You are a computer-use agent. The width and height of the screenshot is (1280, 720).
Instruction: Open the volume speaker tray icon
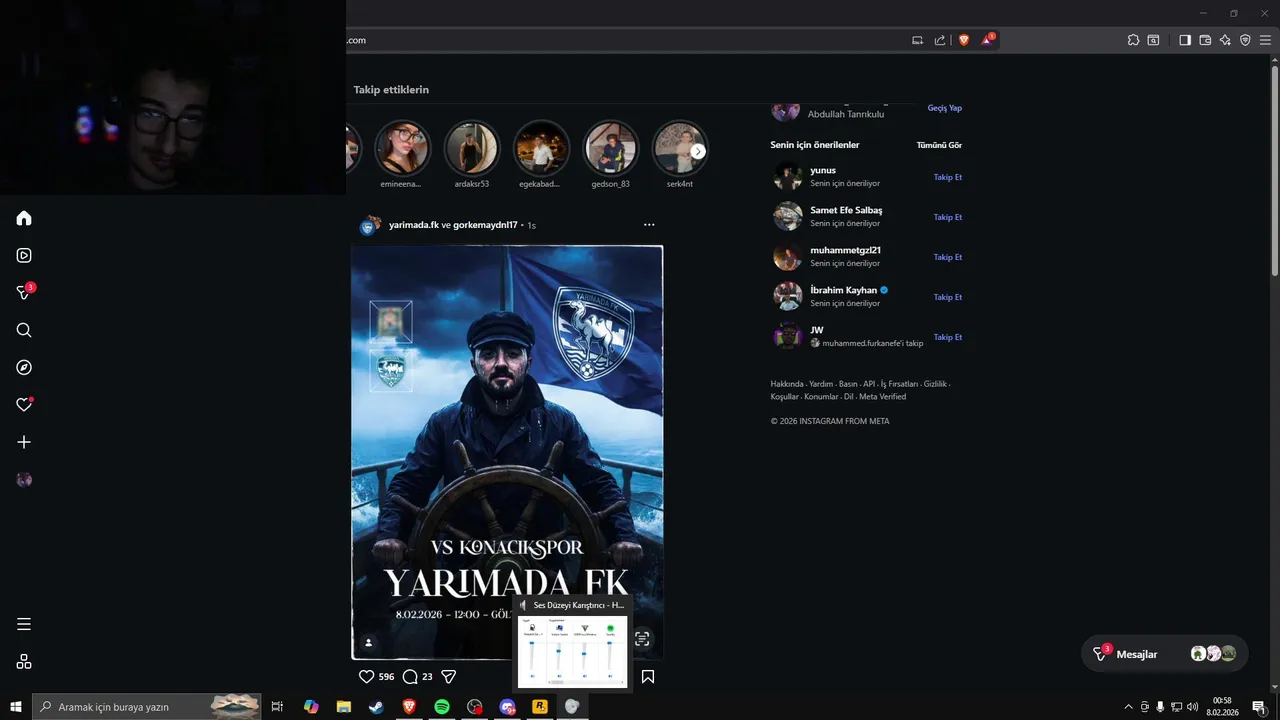coord(1192,707)
